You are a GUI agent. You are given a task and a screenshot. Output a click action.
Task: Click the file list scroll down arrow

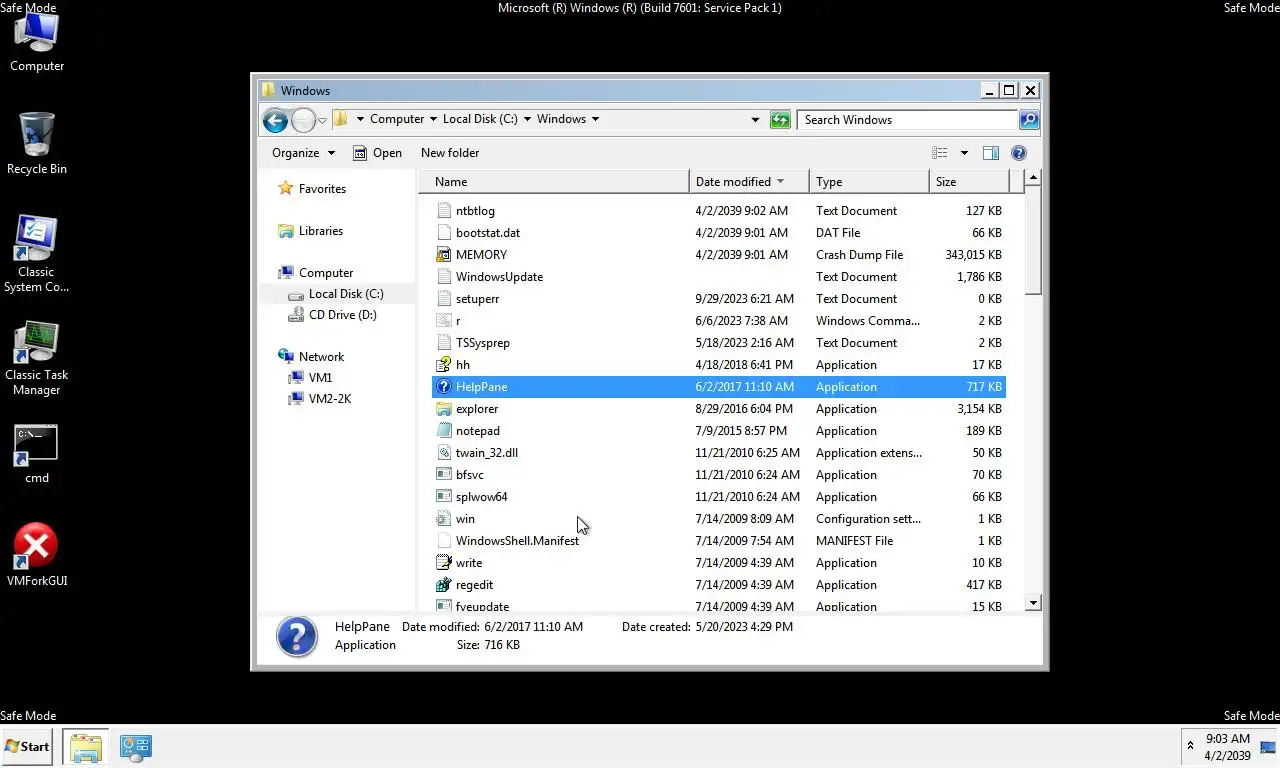[x=1033, y=603]
